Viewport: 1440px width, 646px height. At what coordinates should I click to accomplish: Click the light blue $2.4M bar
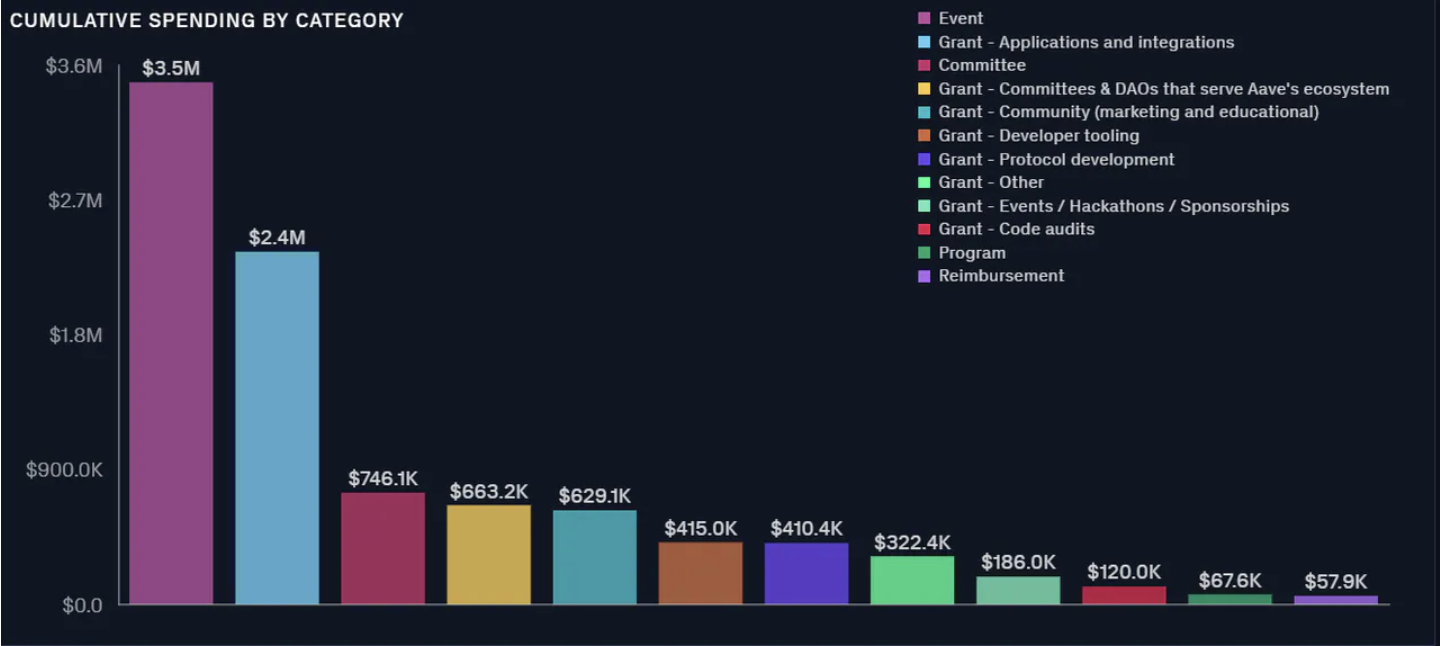tap(277, 428)
